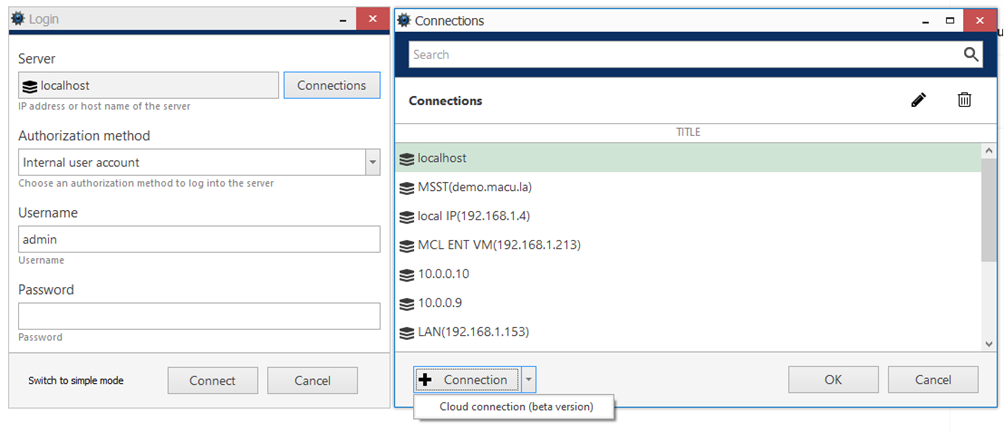Click server icon beside MSST(demo.macu.la)
This screenshot has width=1004, height=433.
(x=406, y=187)
